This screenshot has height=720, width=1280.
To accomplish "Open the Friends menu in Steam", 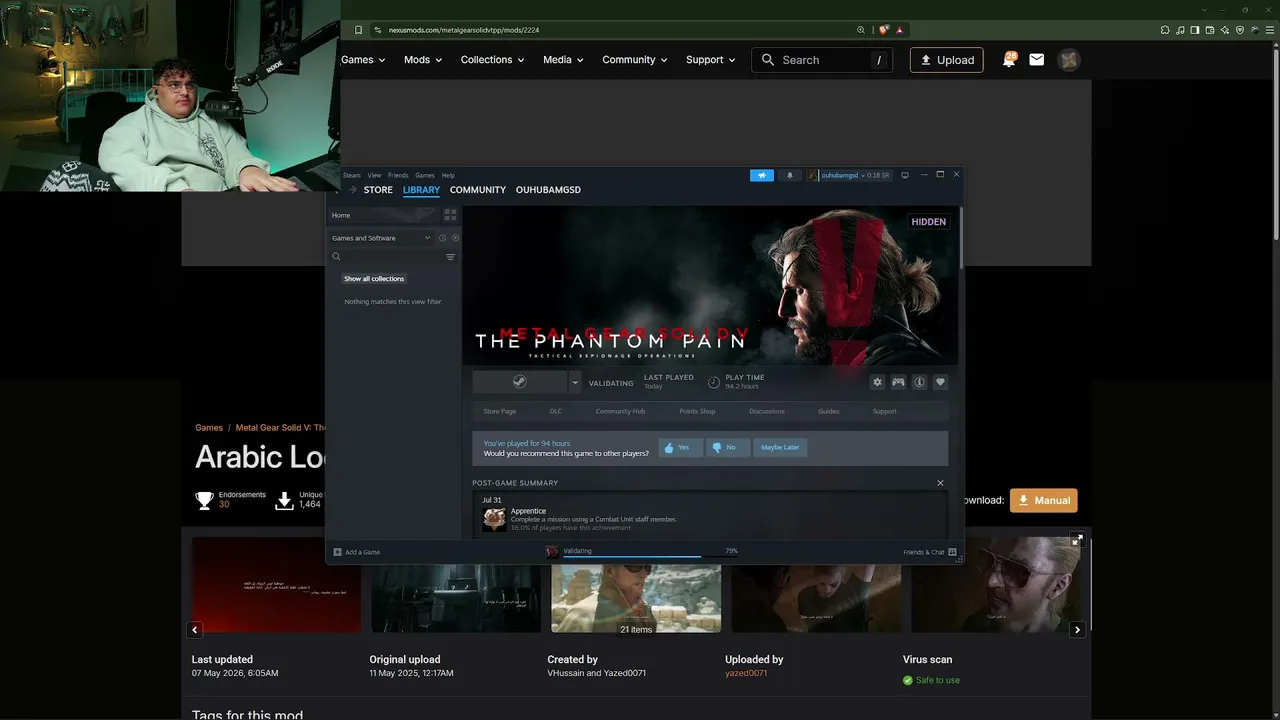I will coord(398,175).
